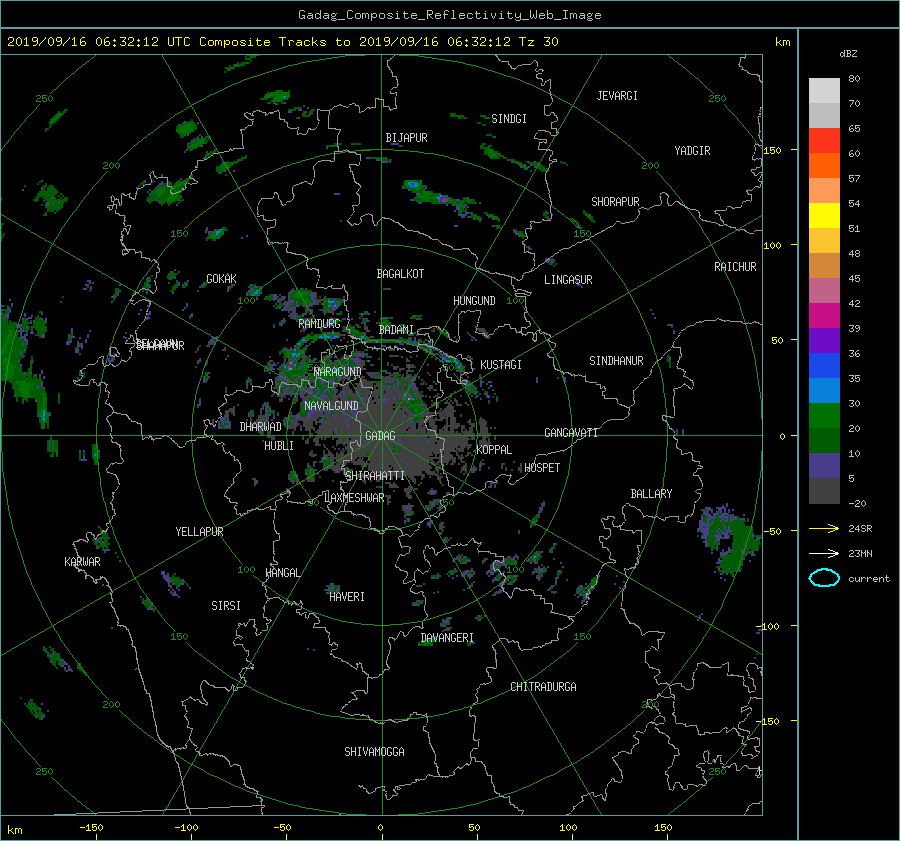Click the JEVARGI city label
900x841 pixels.
[617, 96]
